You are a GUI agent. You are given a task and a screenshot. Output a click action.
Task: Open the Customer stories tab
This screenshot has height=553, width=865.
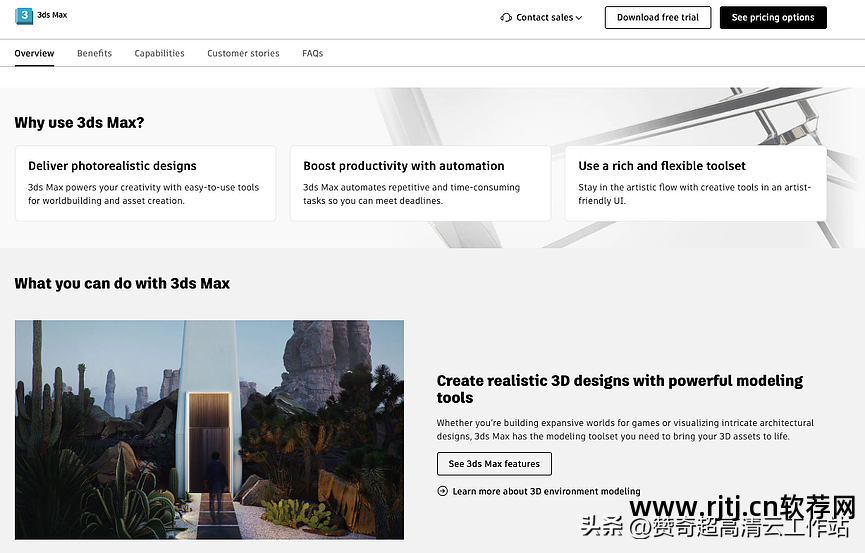[x=243, y=54]
